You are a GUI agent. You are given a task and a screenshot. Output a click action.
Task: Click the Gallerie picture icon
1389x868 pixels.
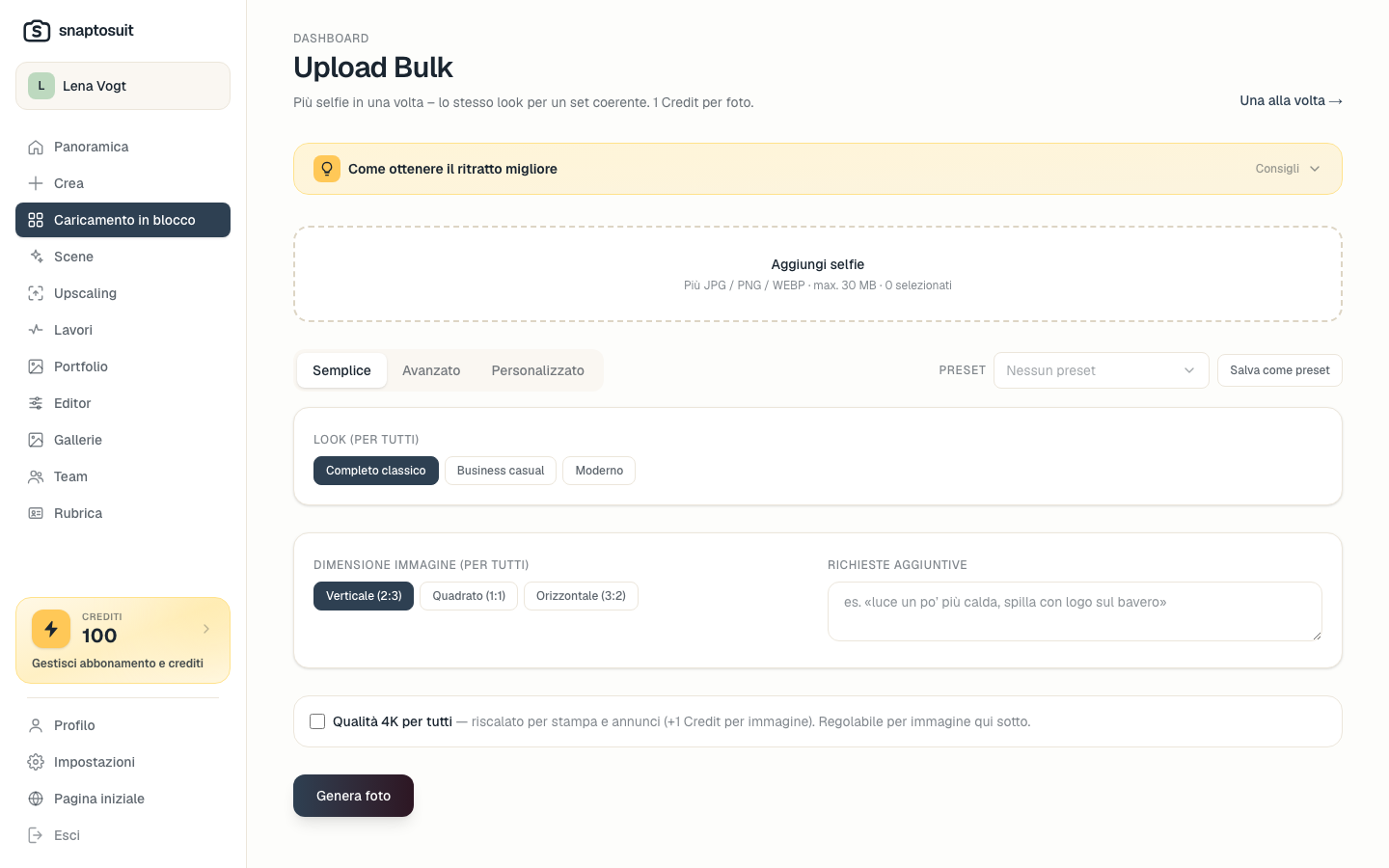[36, 440]
